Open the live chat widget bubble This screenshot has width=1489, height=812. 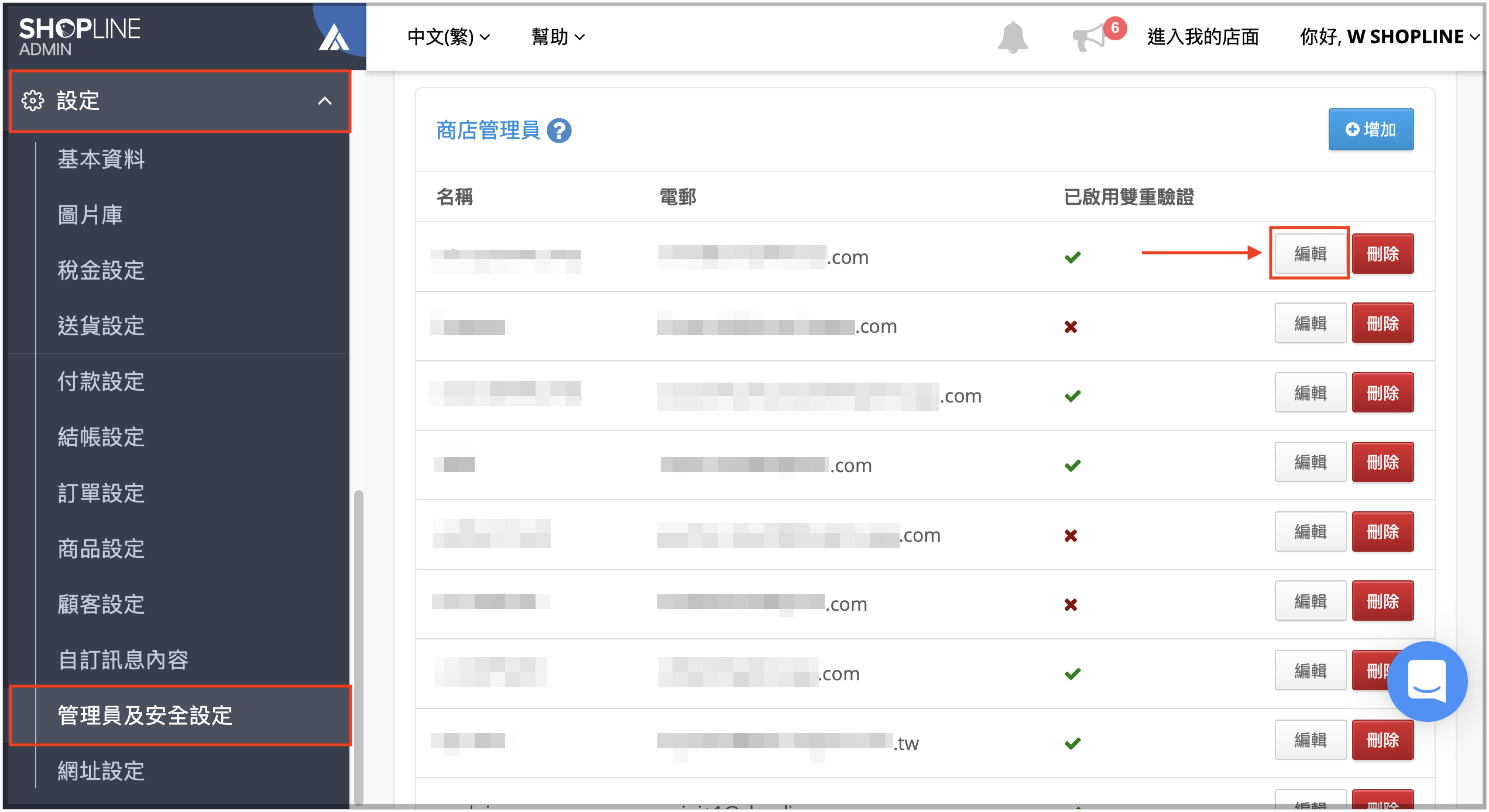point(1427,681)
